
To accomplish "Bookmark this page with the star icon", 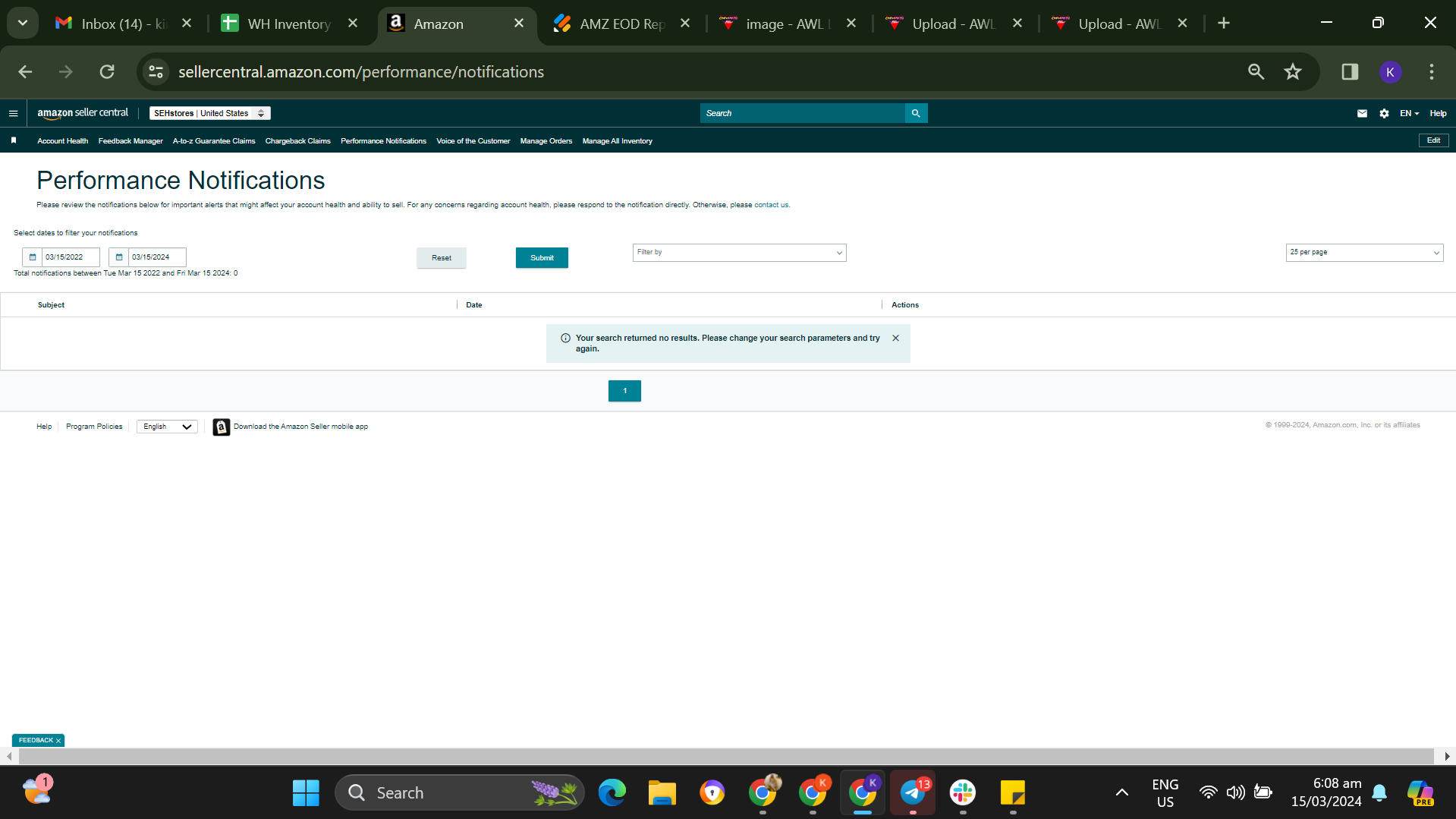I will pyautogui.click(x=1293, y=72).
